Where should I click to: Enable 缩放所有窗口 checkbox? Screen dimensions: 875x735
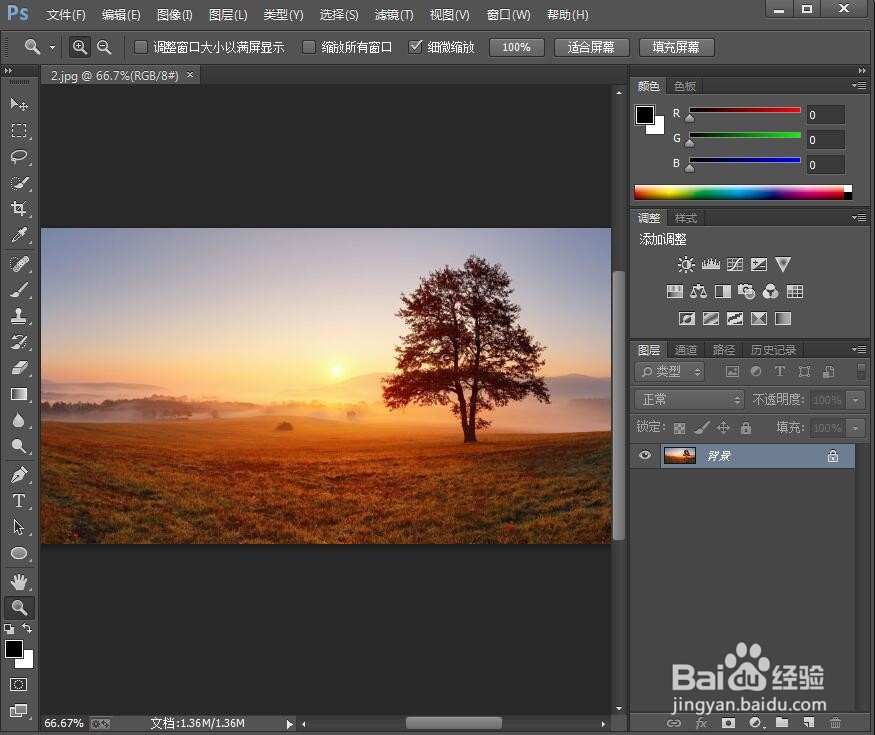point(309,47)
